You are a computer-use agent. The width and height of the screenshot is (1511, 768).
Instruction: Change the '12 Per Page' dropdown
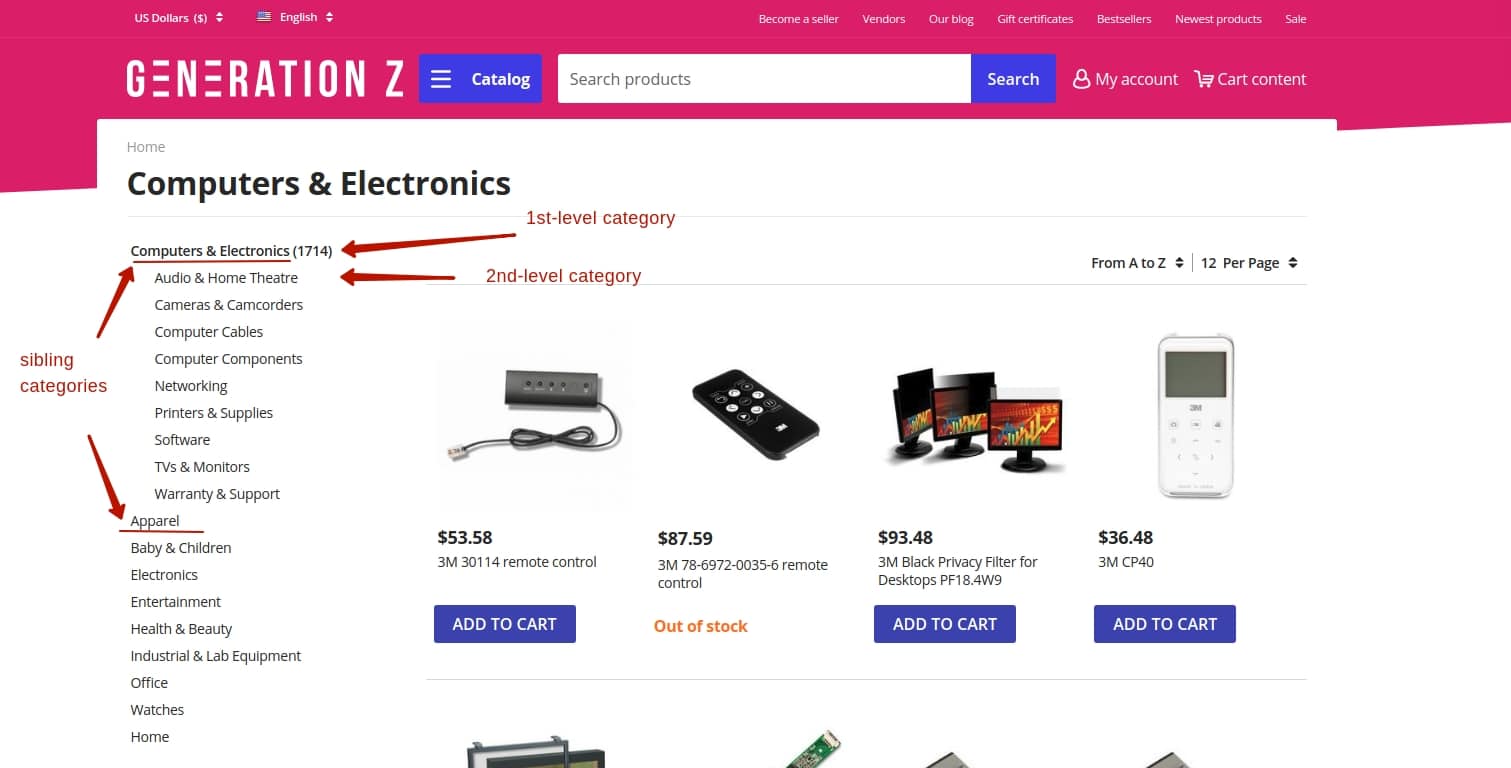pyautogui.click(x=1248, y=262)
